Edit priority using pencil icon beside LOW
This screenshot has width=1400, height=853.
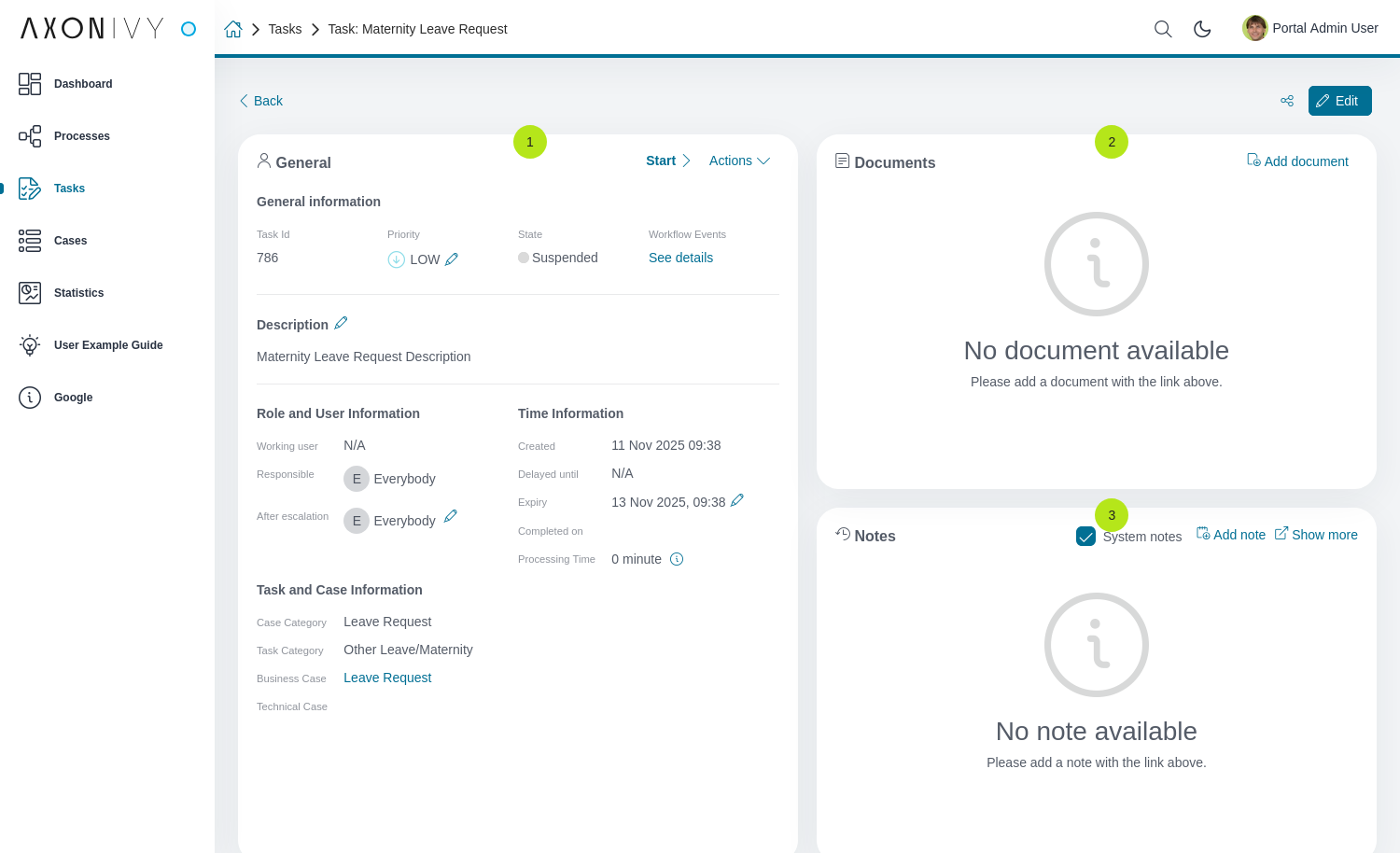point(452,259)
